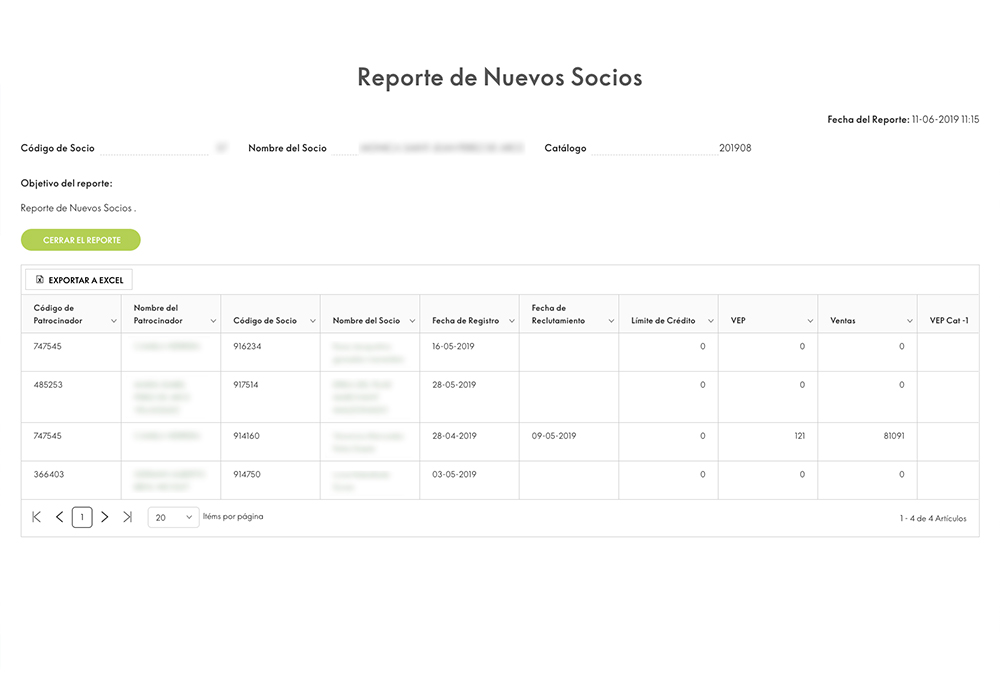Select page number 1 in pager
The width and height of the screenshot is (1000, 700).
pyautogui.click(x=82, y=517)
